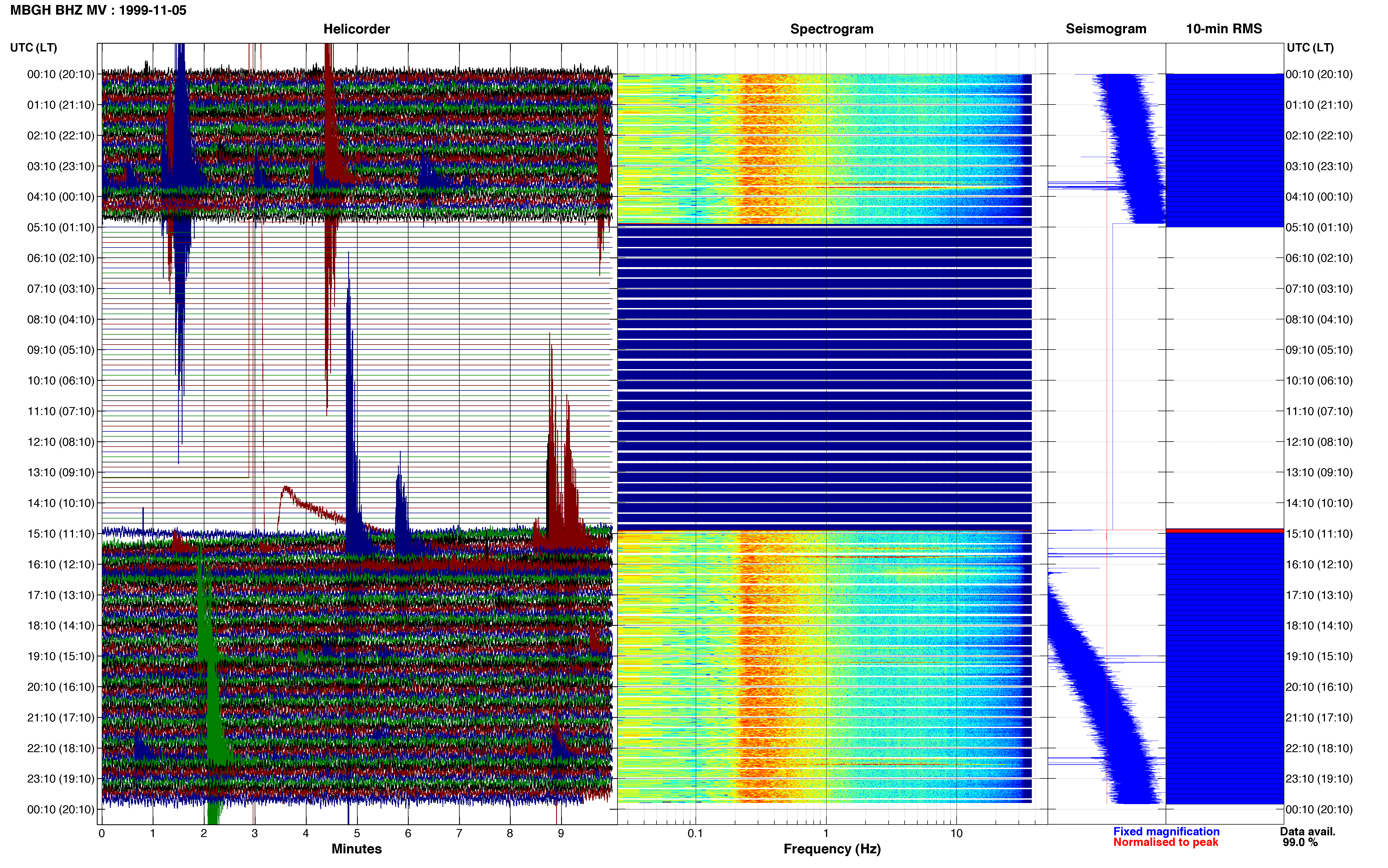Click the left '22:10 (18:10)' time label
This screenshot has height=868, width=1388.
coord(60,748)
